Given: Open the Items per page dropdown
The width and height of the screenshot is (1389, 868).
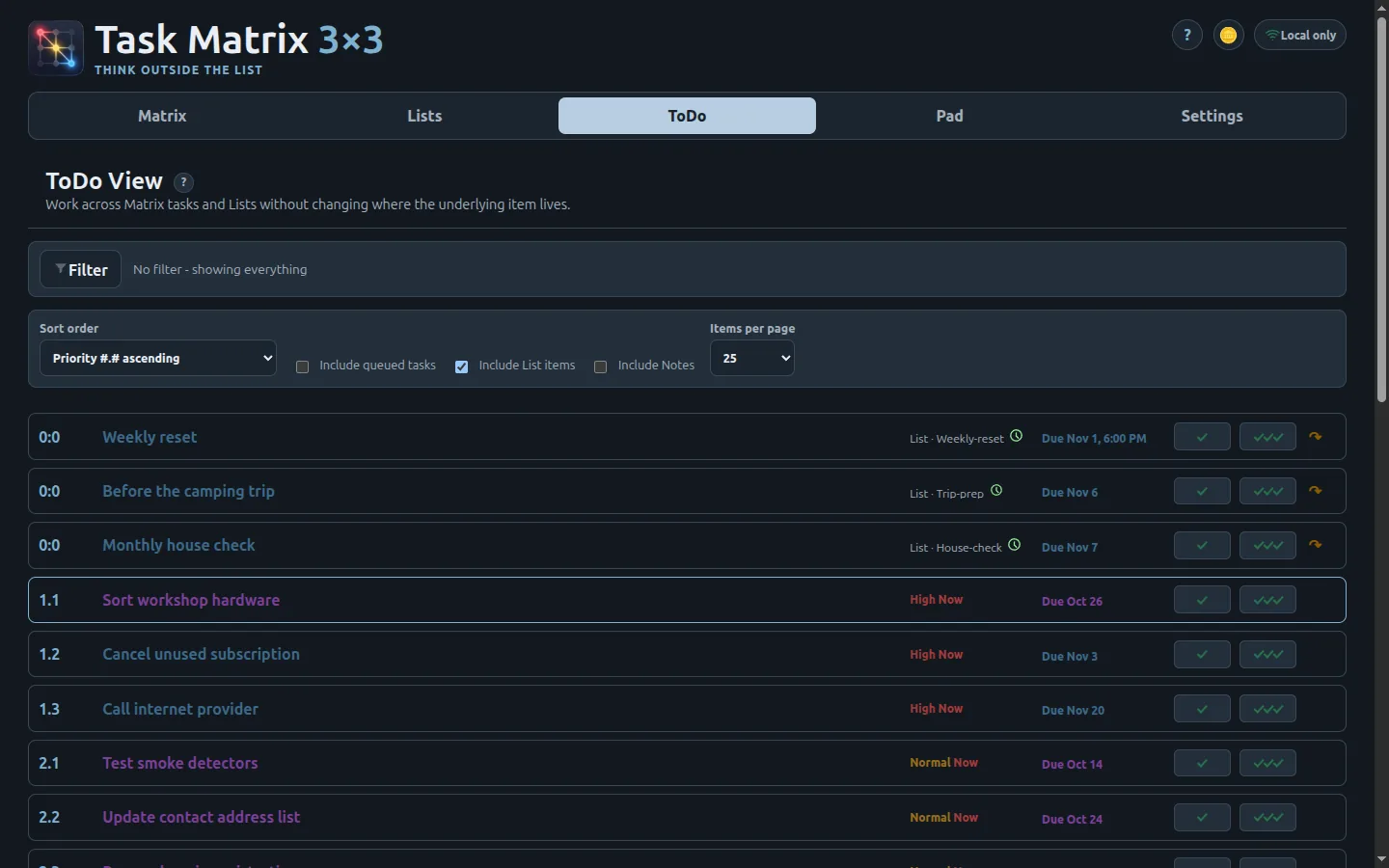Looking at the screenshot, I should click(752, 358).
